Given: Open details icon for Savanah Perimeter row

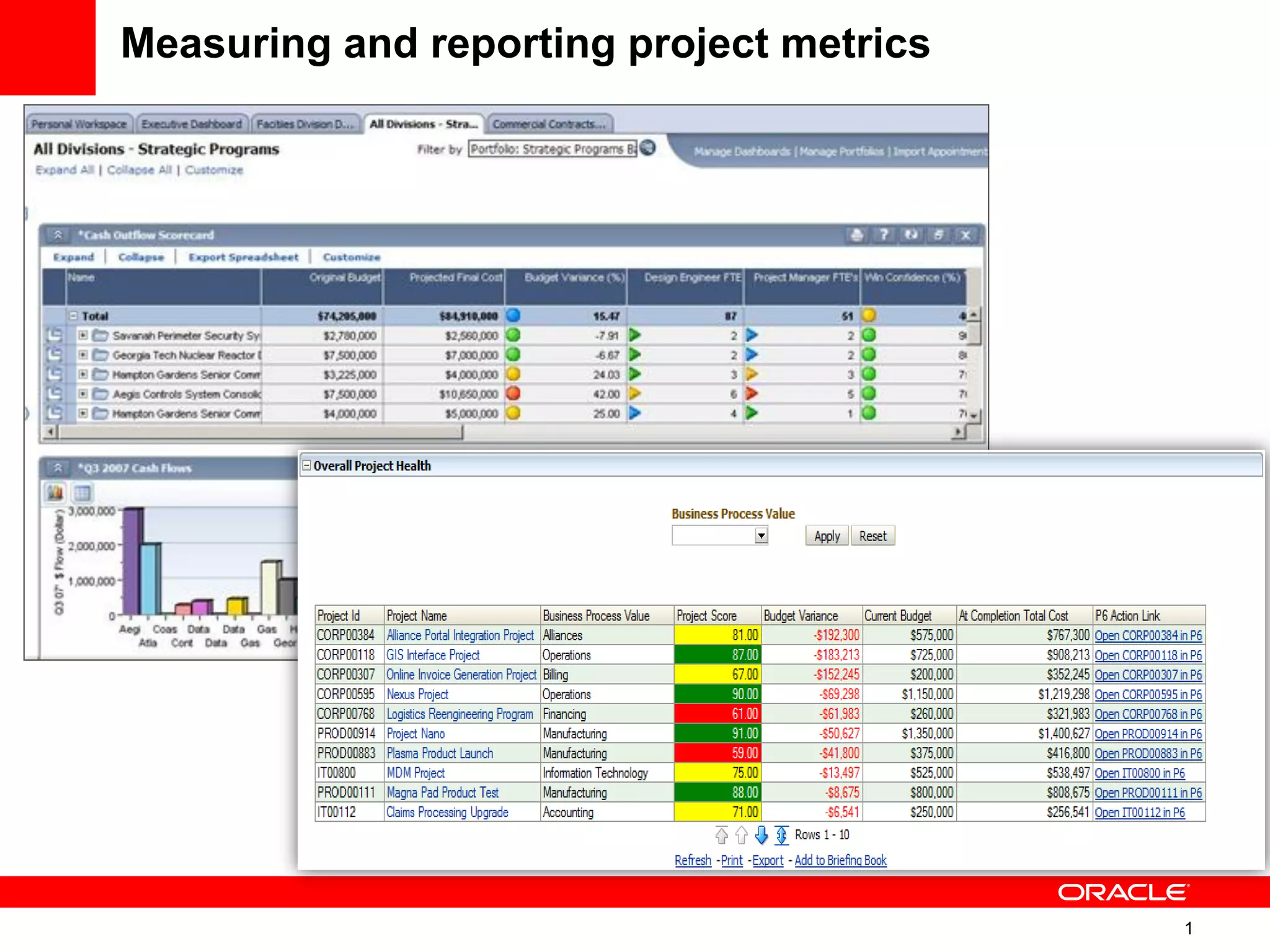Looking at the screenshot, I should 55,335.
